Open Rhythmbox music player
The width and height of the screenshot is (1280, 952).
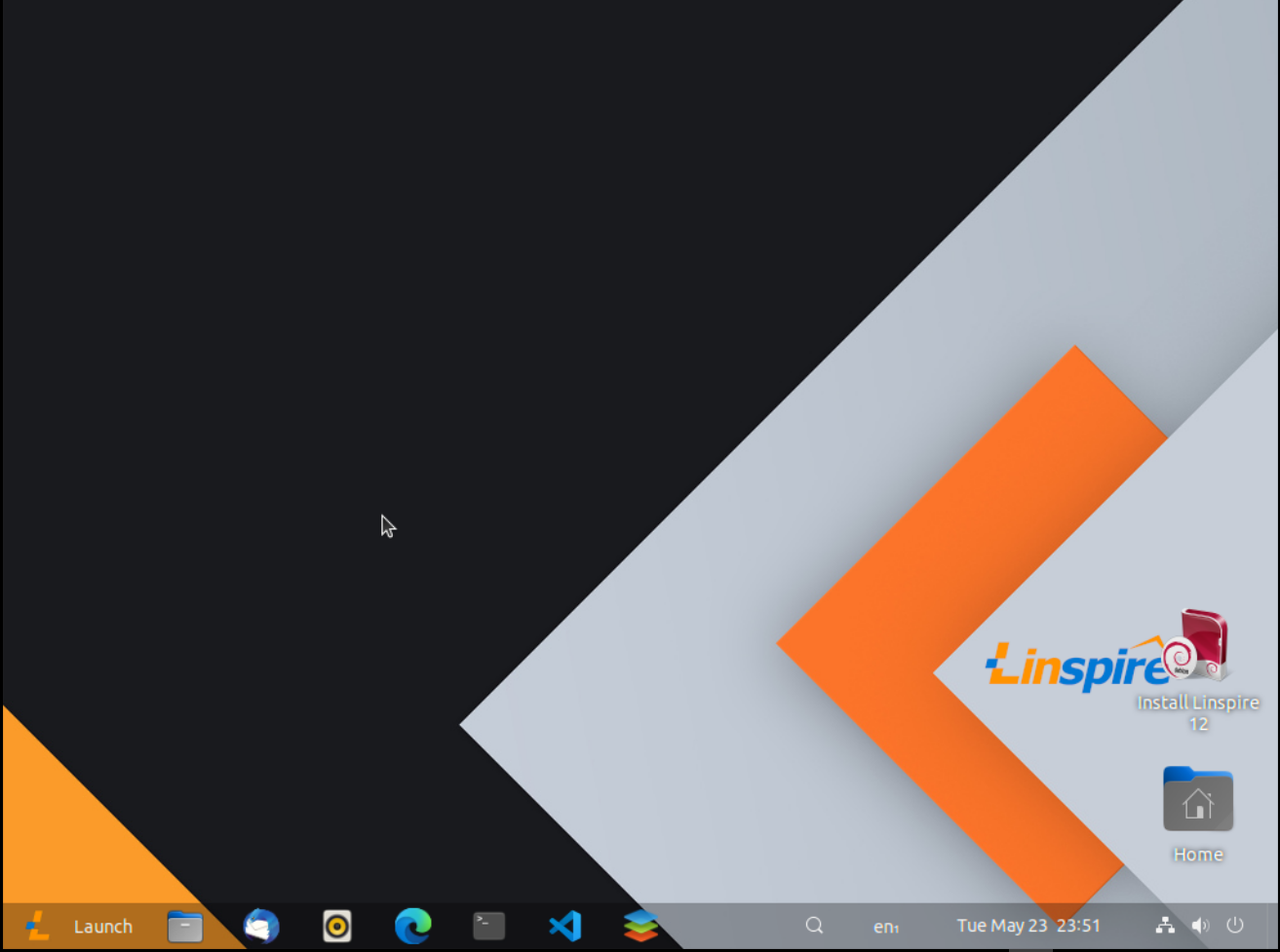pos(337,926)
